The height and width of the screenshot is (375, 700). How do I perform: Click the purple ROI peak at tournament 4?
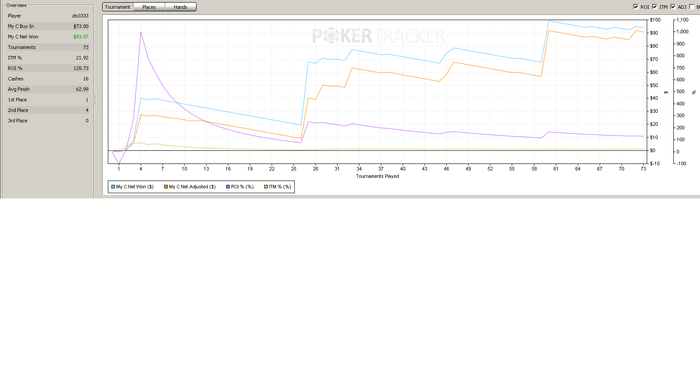click(141, 32)
